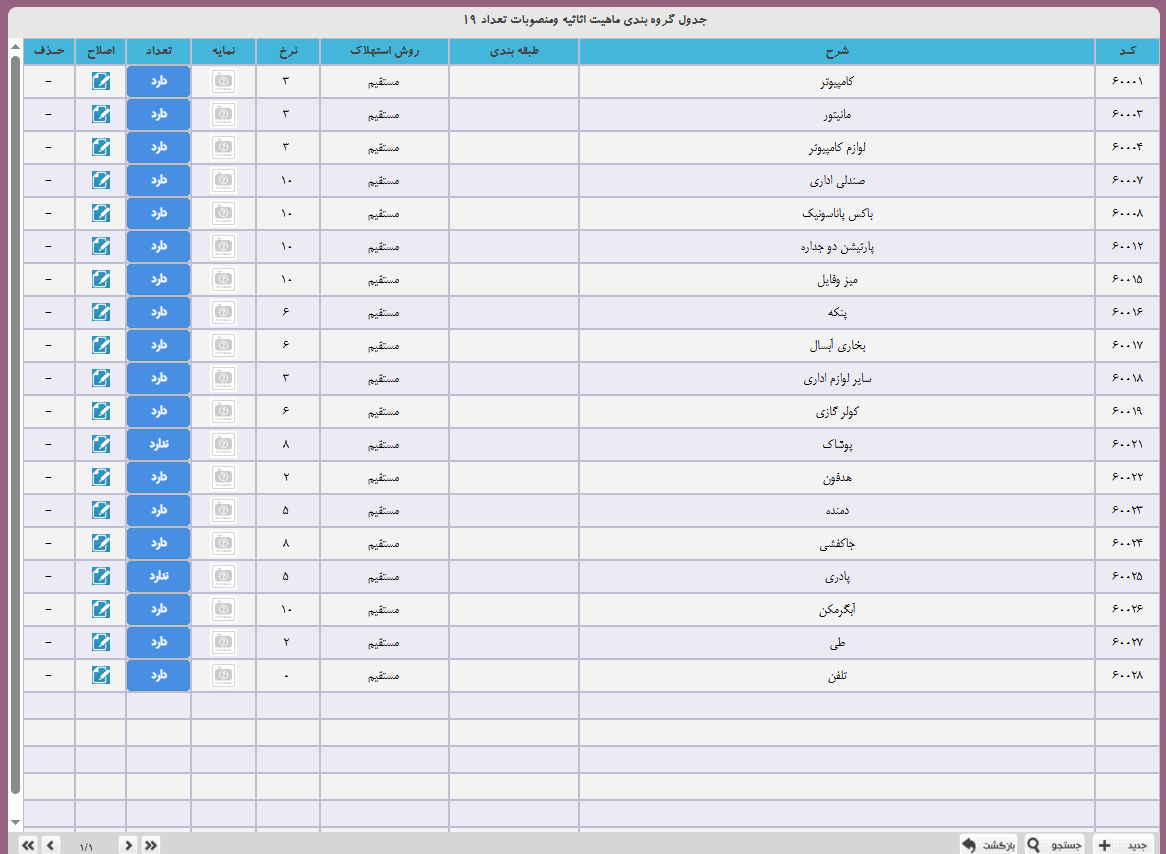
Task: Click the right-pointing double arrow pager button
Action: [151, 845]
